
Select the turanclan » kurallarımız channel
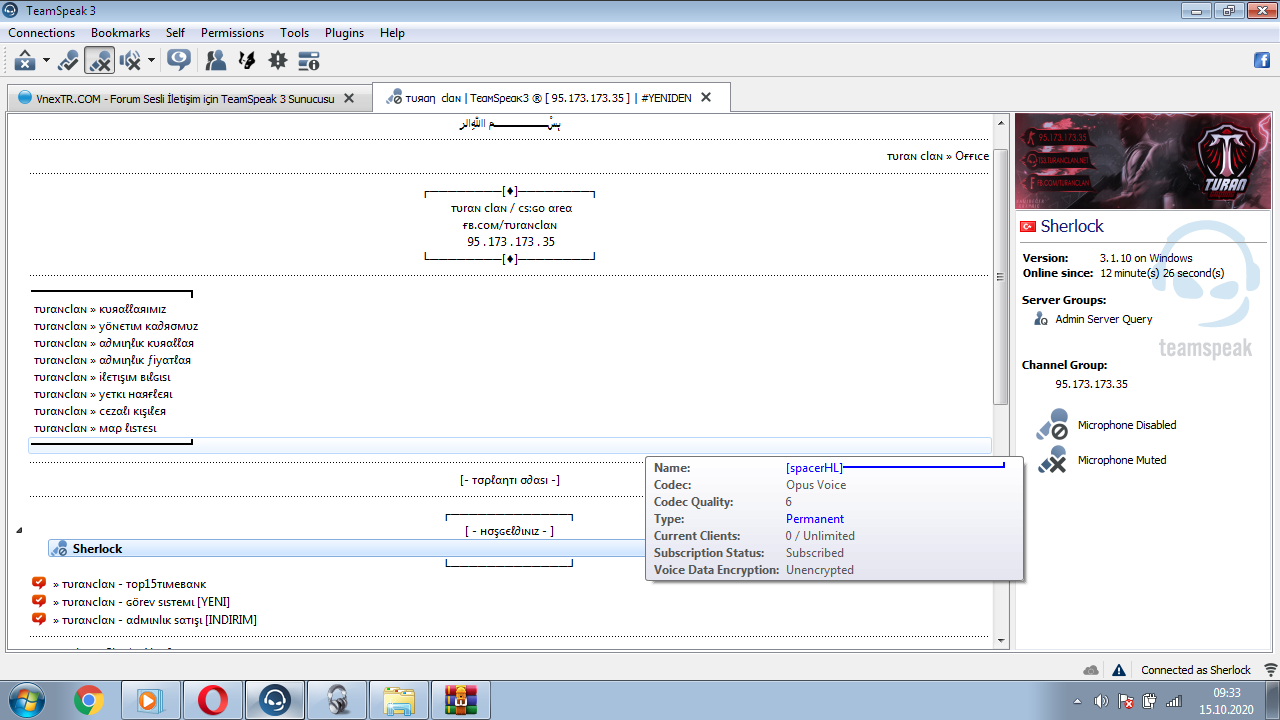(100, 309)
